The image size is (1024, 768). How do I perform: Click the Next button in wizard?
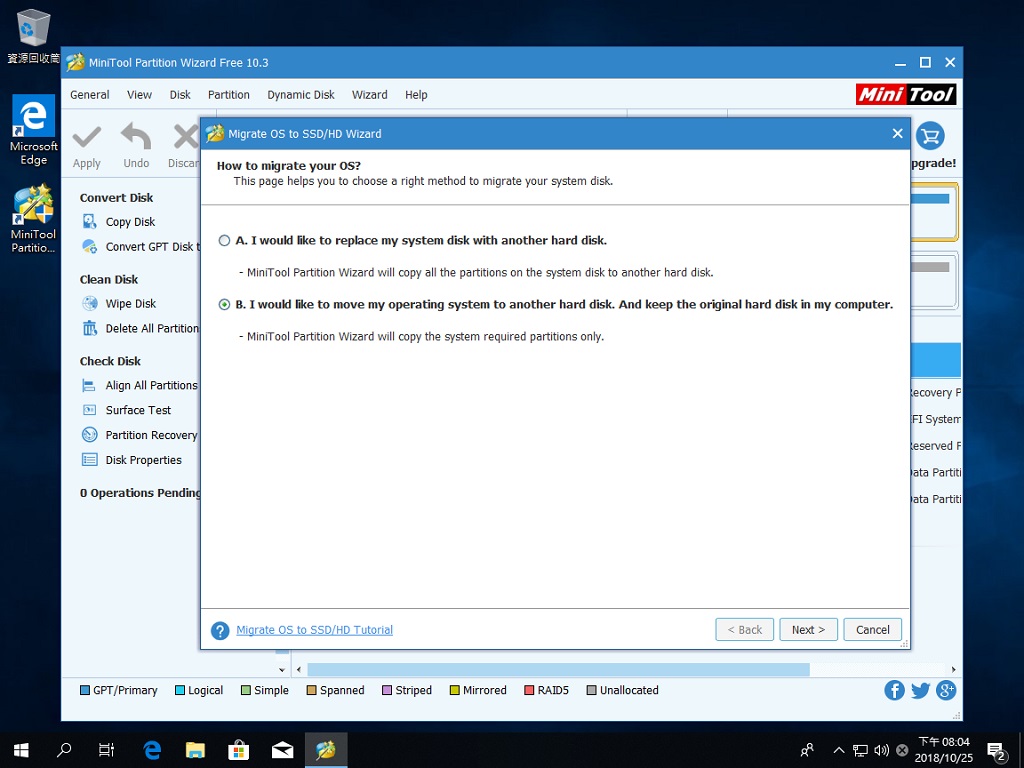[x=808, y=630]
